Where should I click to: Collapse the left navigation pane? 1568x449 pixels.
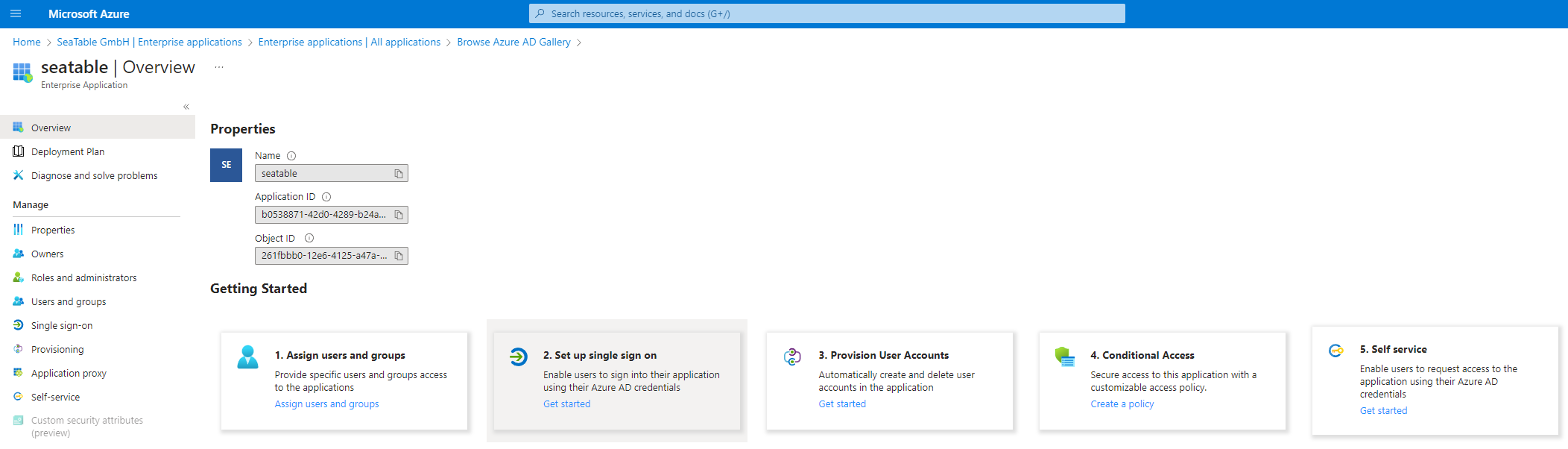[186, 107]
